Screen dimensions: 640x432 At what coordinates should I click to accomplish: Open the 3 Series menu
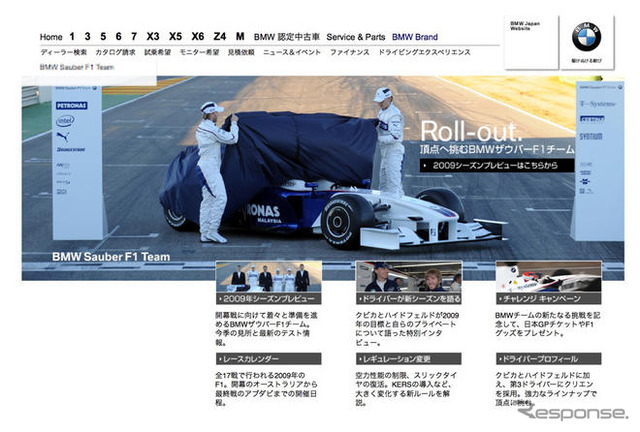tap(87, 37)
